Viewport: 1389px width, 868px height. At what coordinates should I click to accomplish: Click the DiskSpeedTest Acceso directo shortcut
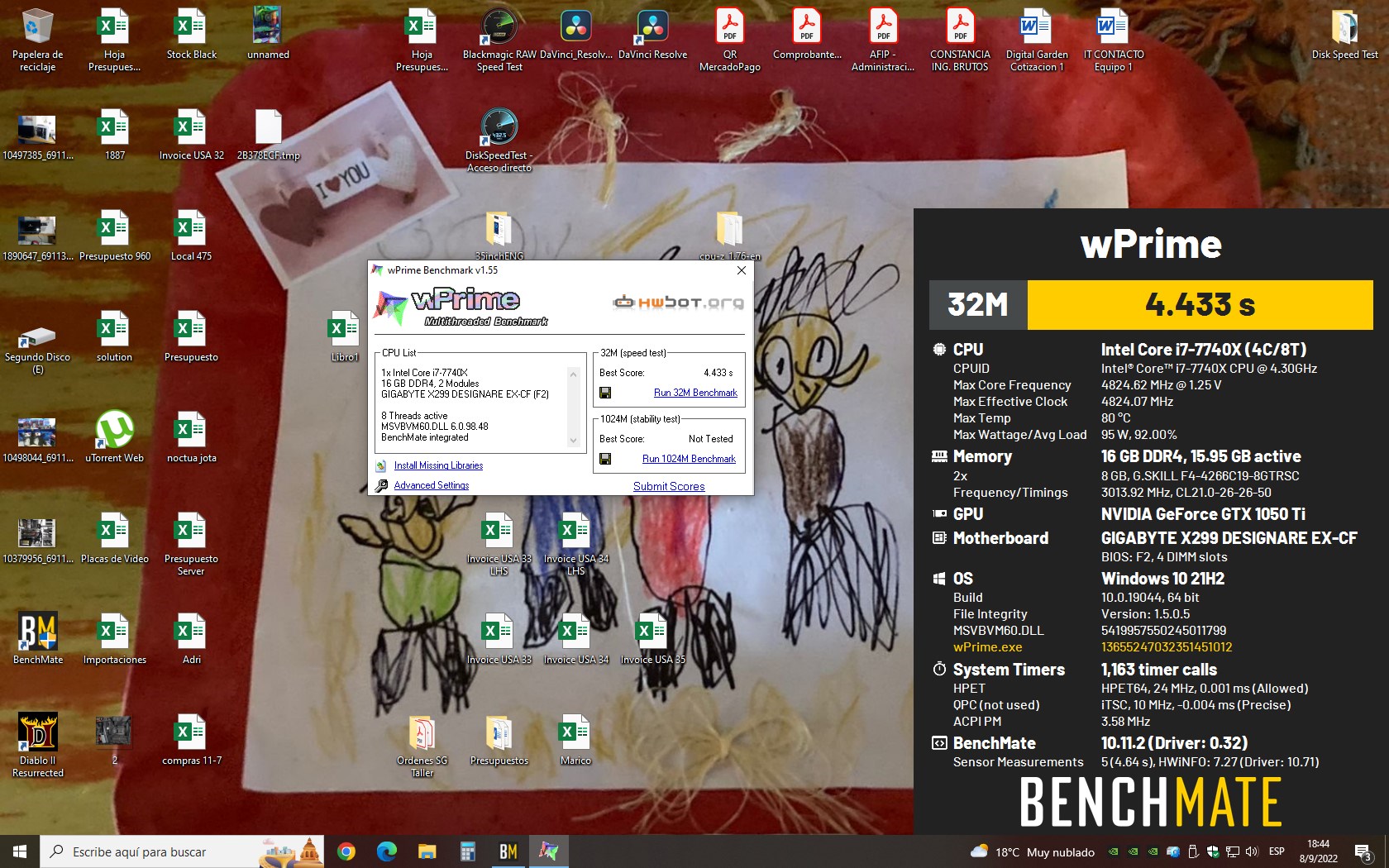[499, 140]
